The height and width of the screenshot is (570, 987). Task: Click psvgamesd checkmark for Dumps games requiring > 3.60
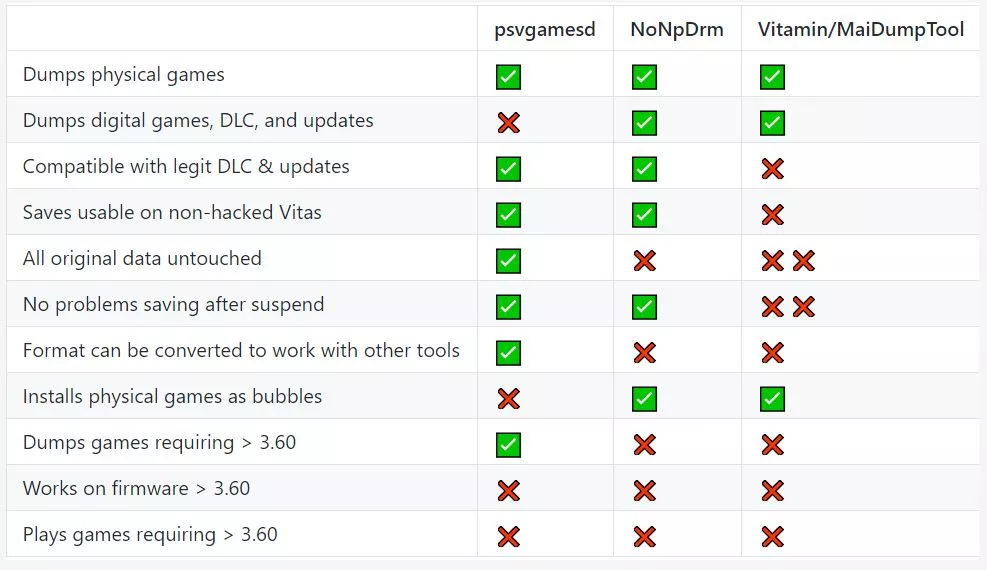[508, 444]
